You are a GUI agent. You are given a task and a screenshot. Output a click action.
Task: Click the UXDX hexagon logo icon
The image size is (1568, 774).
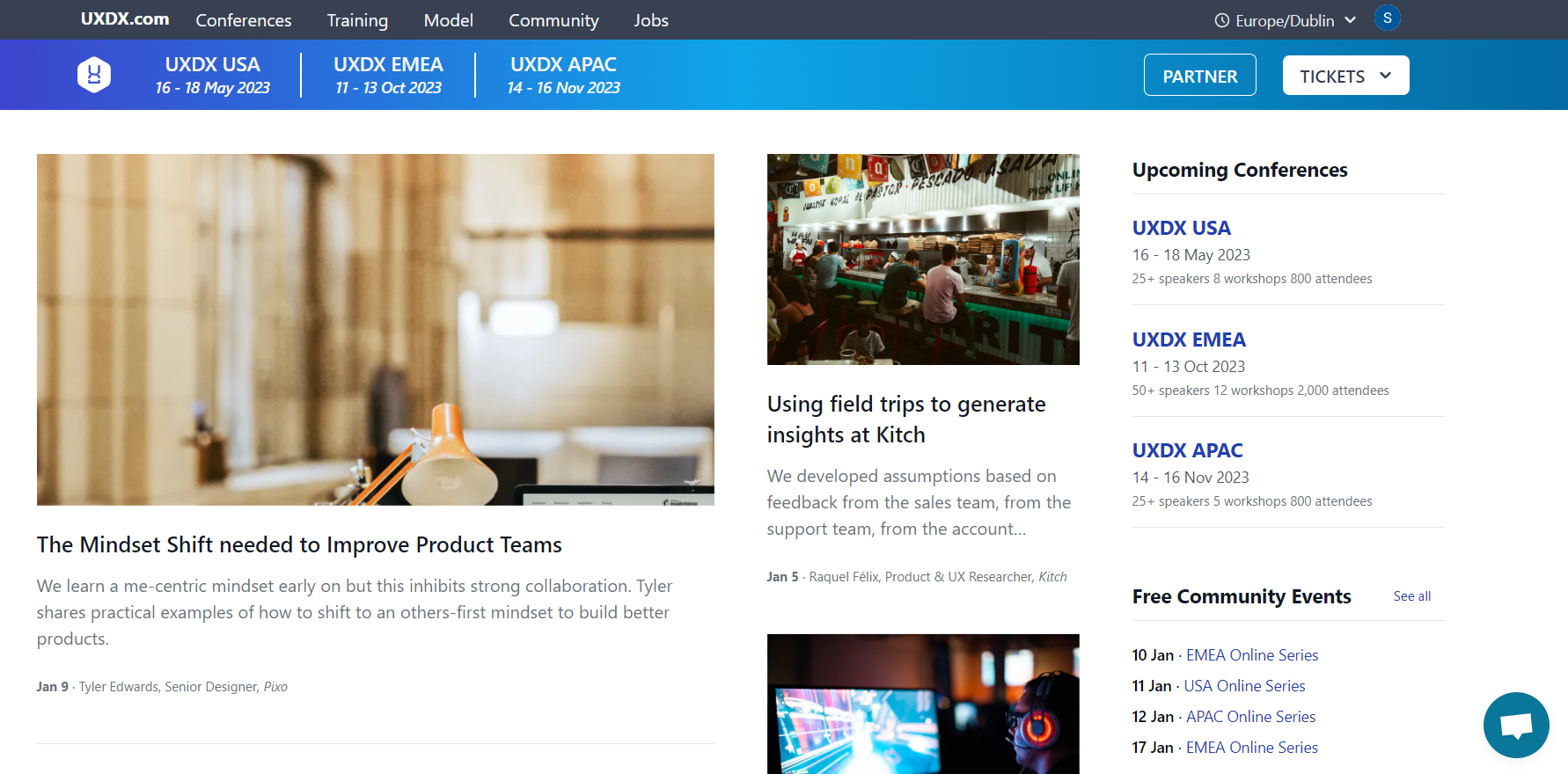tap(94, 75)
